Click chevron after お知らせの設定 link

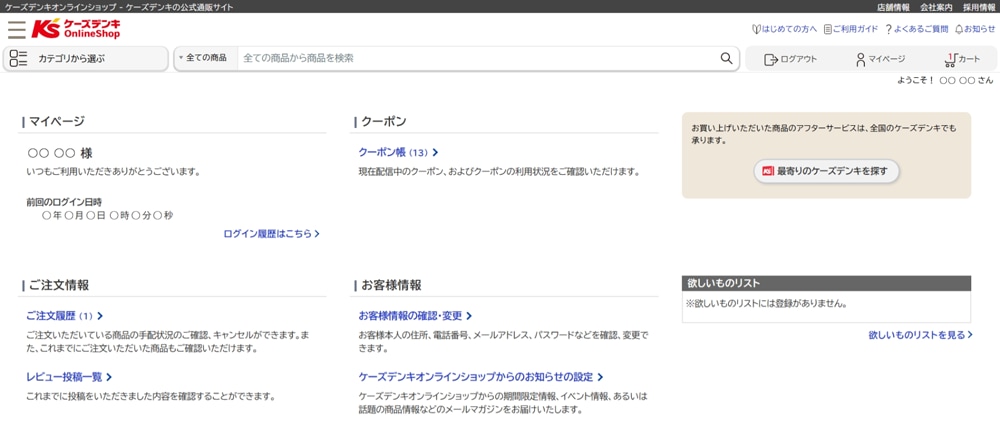(600, 377)
